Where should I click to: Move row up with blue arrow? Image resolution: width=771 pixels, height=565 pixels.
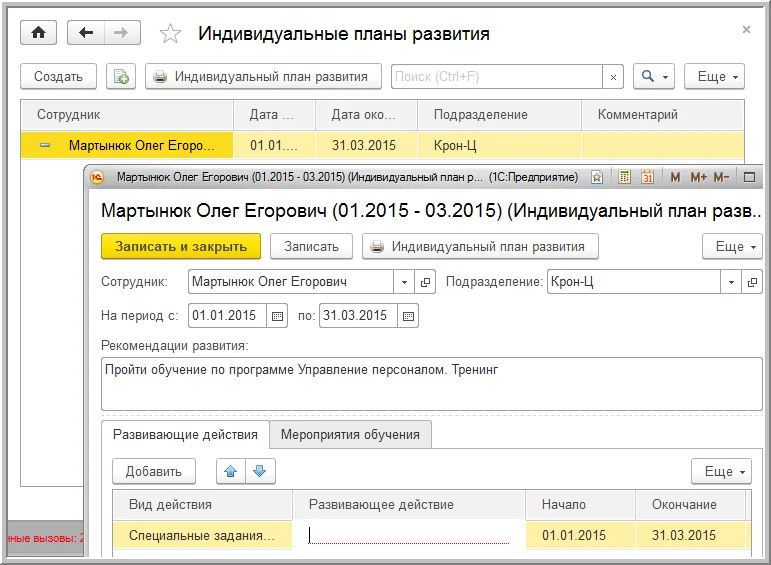(x=229, y=471)
